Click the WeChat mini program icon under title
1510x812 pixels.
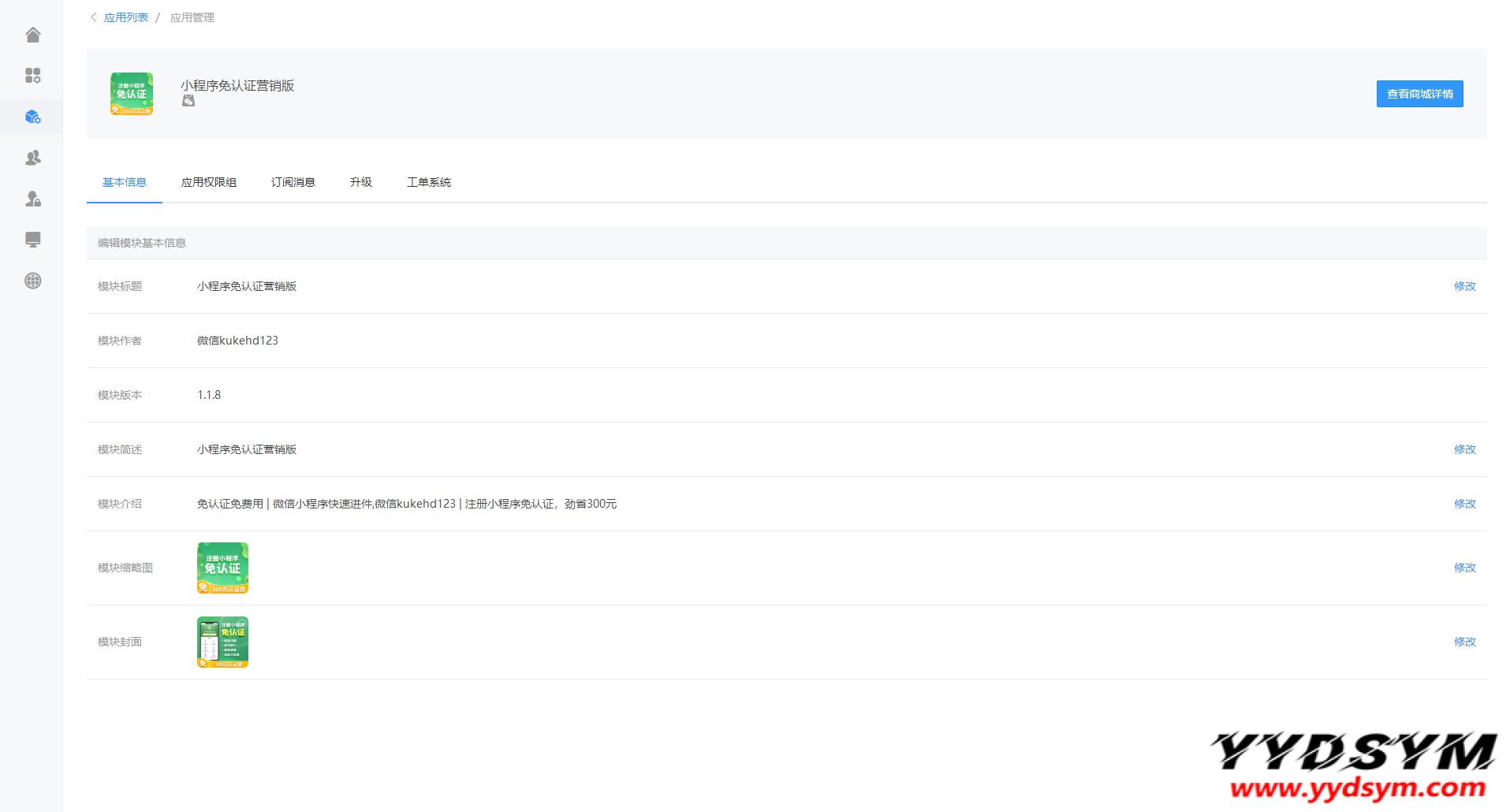tap(188, 101)
